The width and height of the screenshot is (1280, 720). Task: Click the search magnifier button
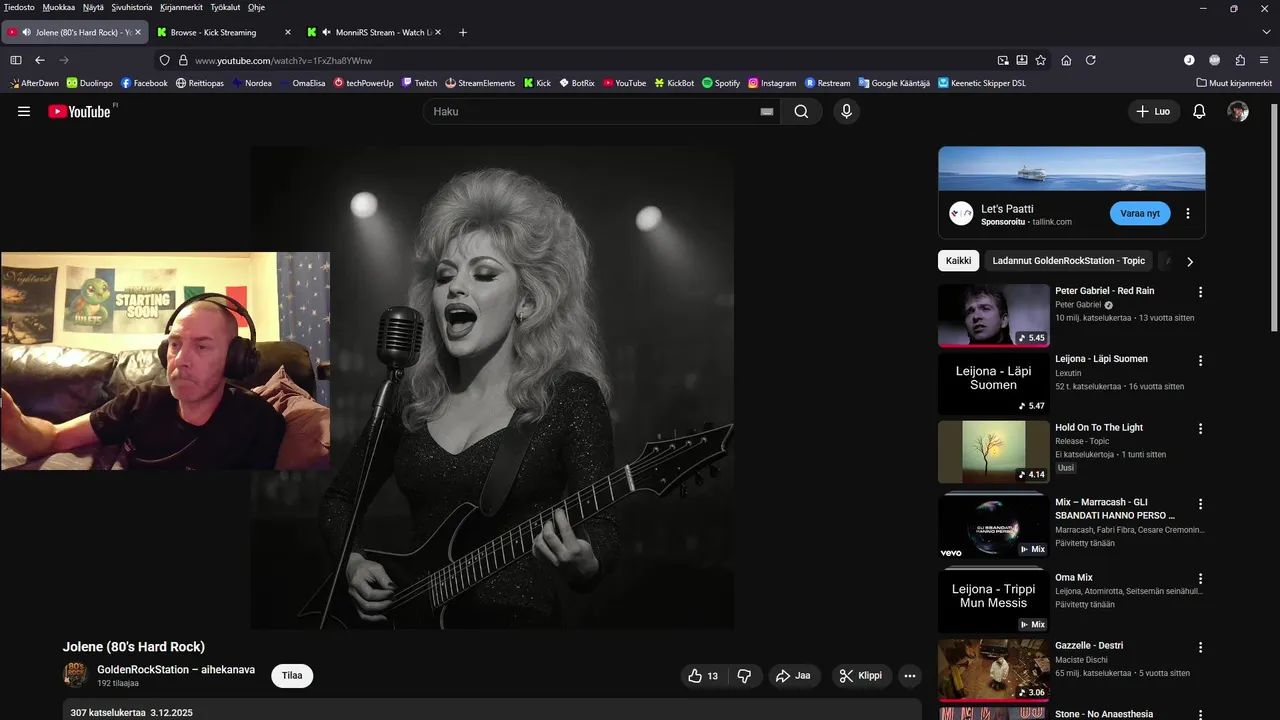pyautogui.click(x=801, y=112)
